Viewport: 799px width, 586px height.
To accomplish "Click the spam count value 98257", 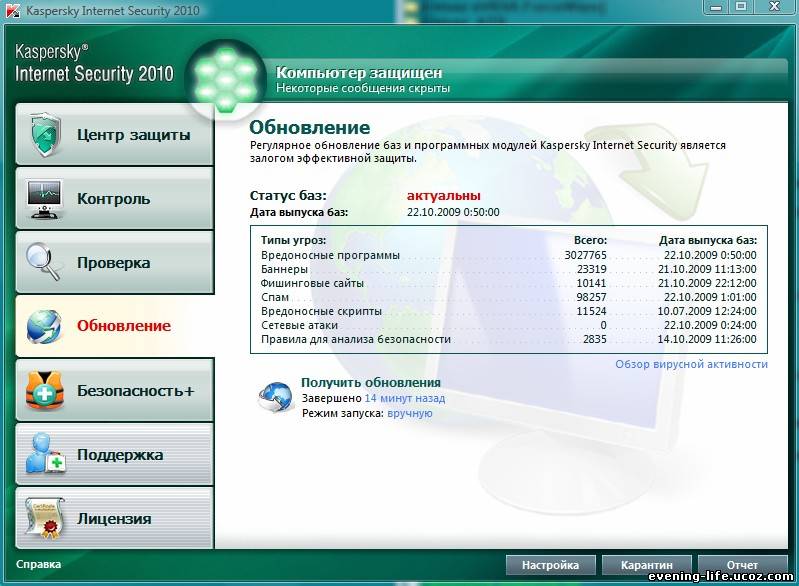I will pyautogui.click(x=592, y=297).
